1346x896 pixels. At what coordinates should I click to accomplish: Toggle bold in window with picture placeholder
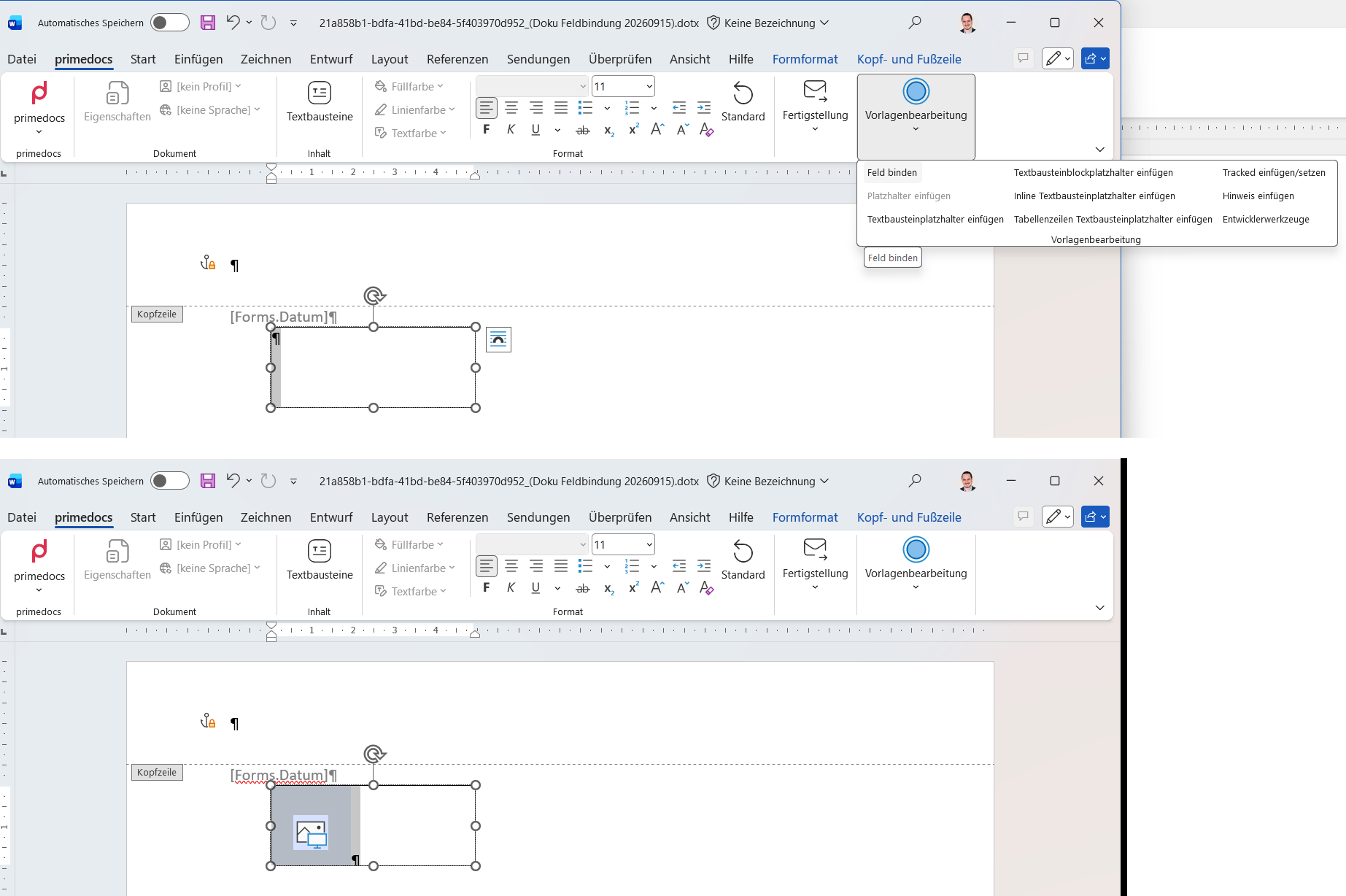click(x=487, y=588)
